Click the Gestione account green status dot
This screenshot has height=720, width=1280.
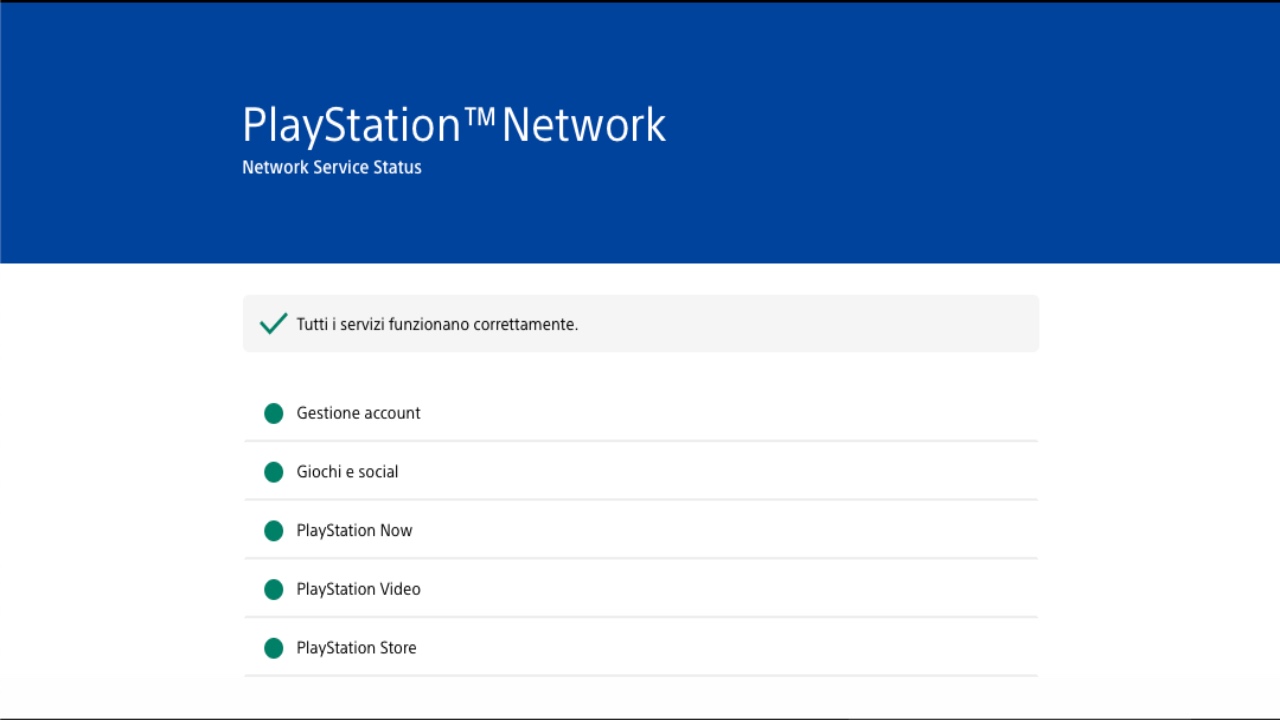[x=274, y=413]
